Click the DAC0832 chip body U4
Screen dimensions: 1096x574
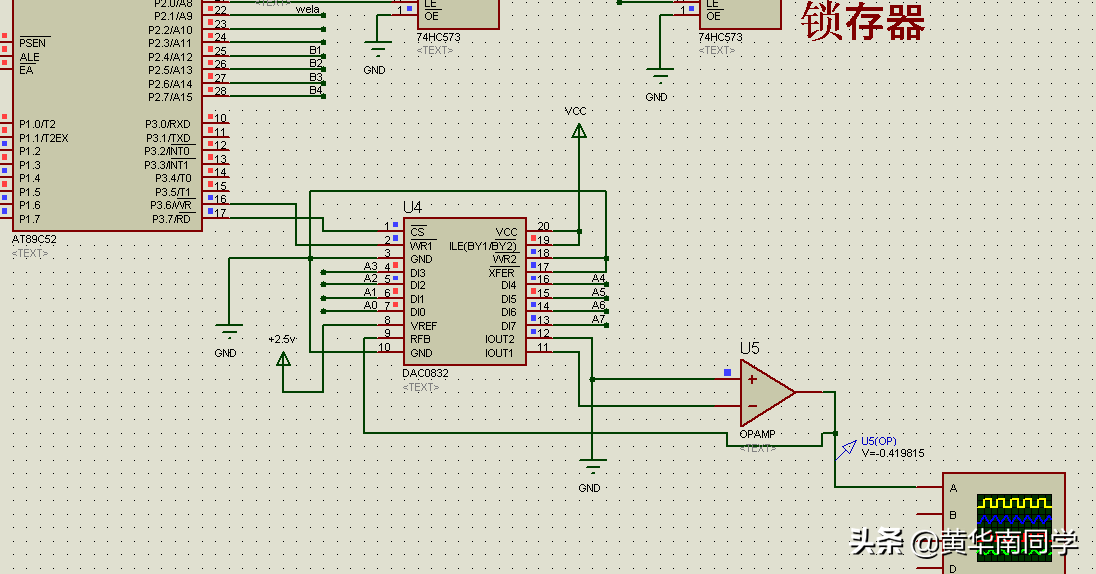point(465,291)
